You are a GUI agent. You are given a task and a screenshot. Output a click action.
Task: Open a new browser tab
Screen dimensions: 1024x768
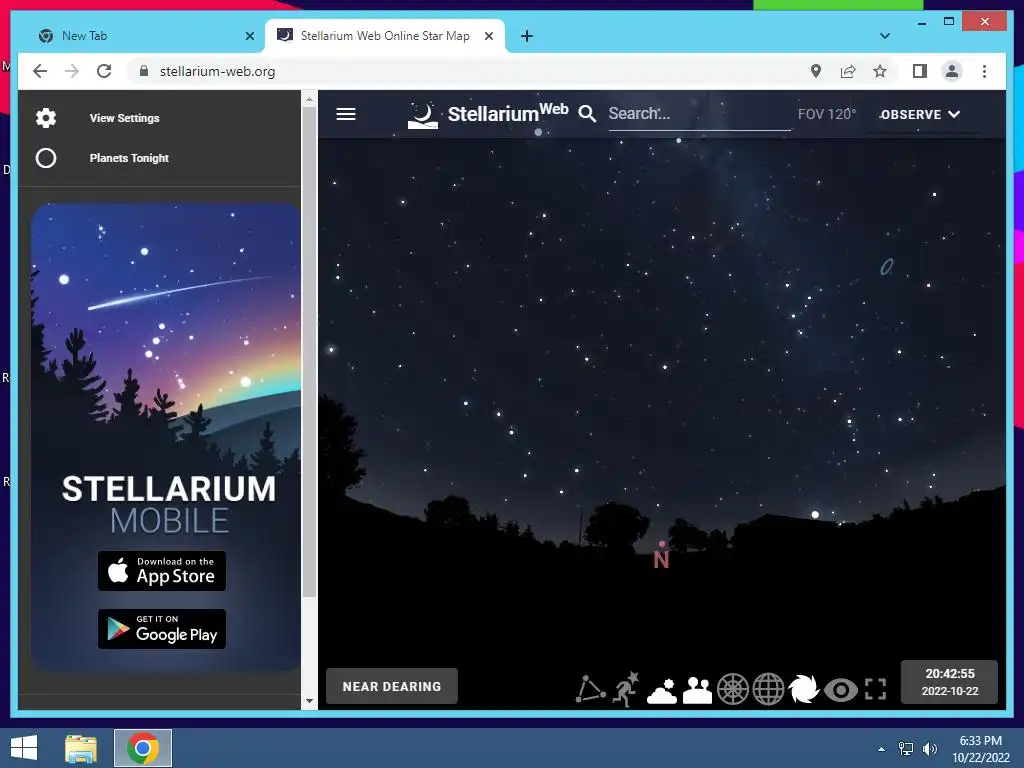point(527,36)
